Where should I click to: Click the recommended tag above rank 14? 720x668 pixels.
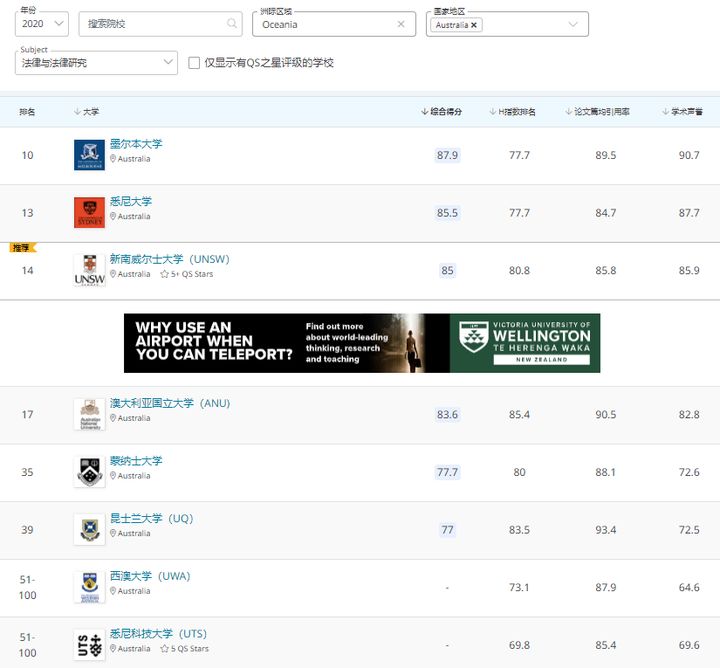(x=22, y=248)
